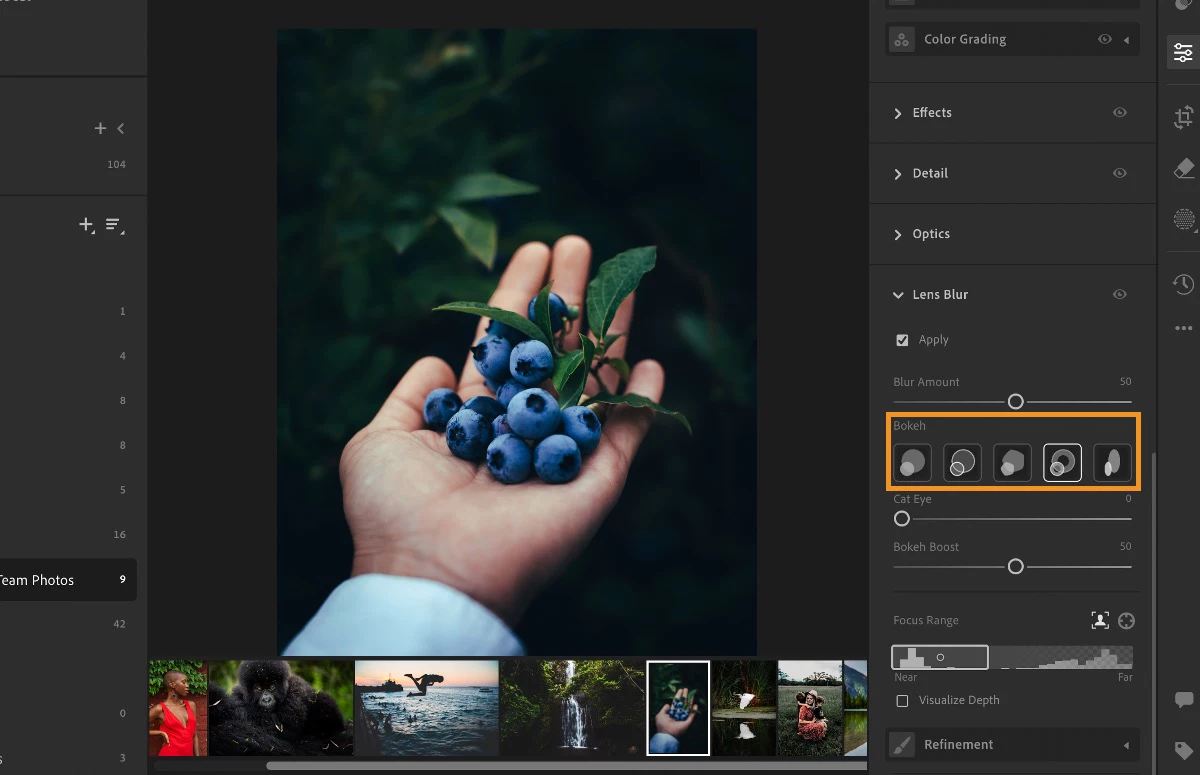The height and width of the screenshot is (775, 1200).
Task: Enable the Visualize Depth checkbox
Action: coord(902,700)
